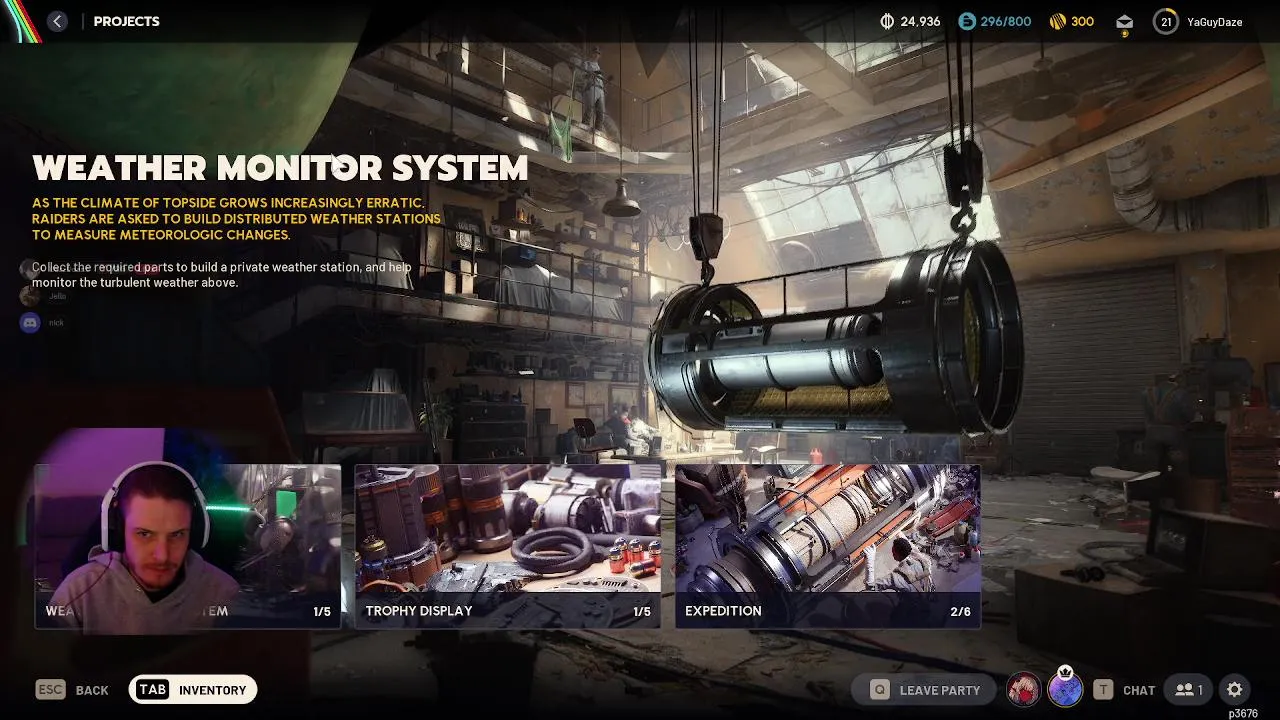Click the PROJECTS header title
This screenshot has height=720, width=1280.
pos(126,21)
